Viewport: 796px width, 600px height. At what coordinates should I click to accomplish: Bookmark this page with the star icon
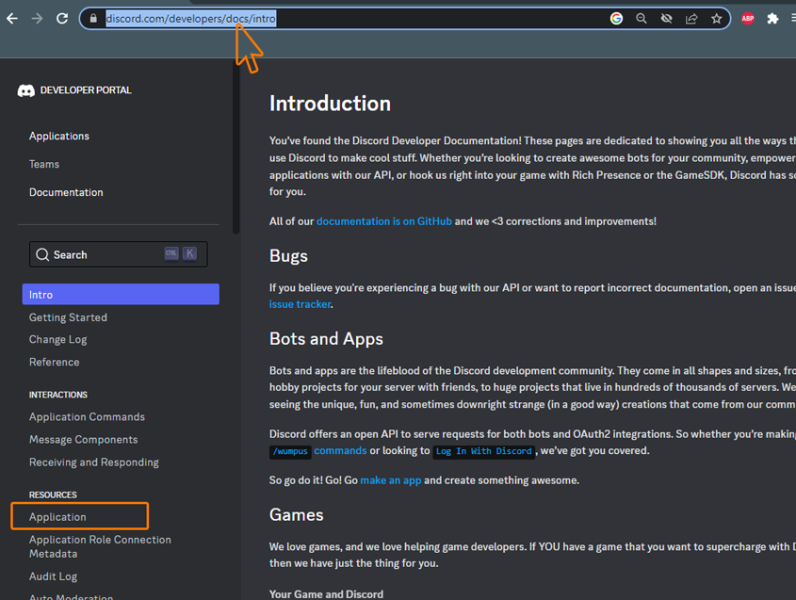[x=717, y=18]
